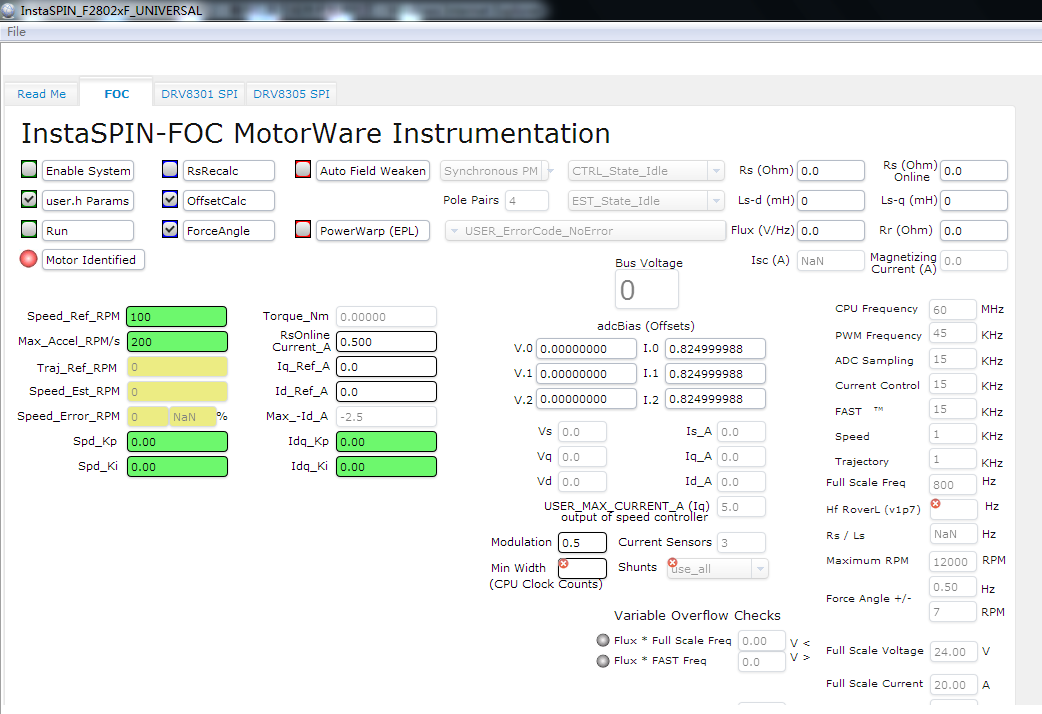Enable the Auto Field Weaken checkbox
The height and width of the screenshot is (714, 1042).
click(x=303, y=170)
